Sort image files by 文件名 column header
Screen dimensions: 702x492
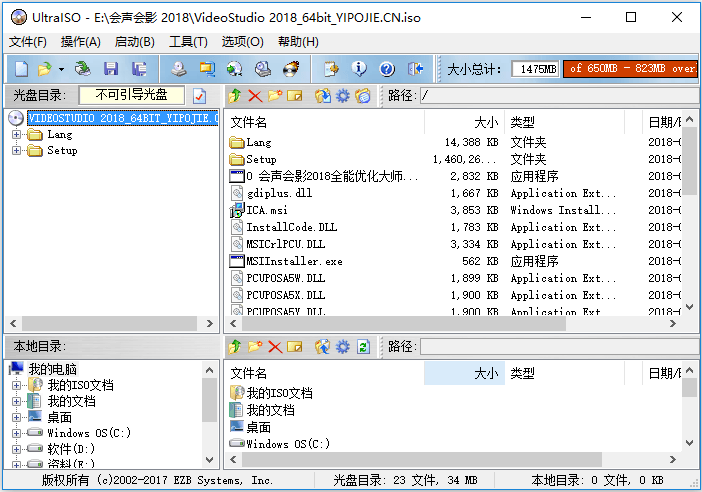click(x=326, y=122)
